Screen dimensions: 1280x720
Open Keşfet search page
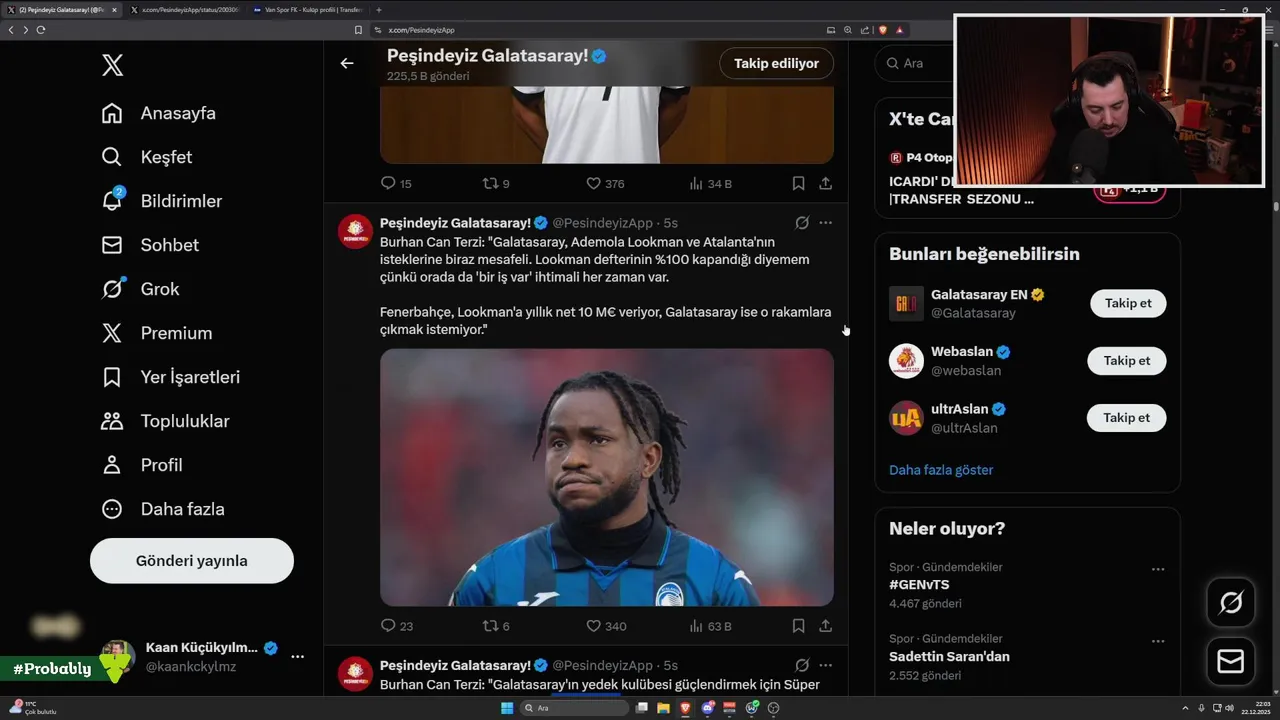tap(147, 157)
